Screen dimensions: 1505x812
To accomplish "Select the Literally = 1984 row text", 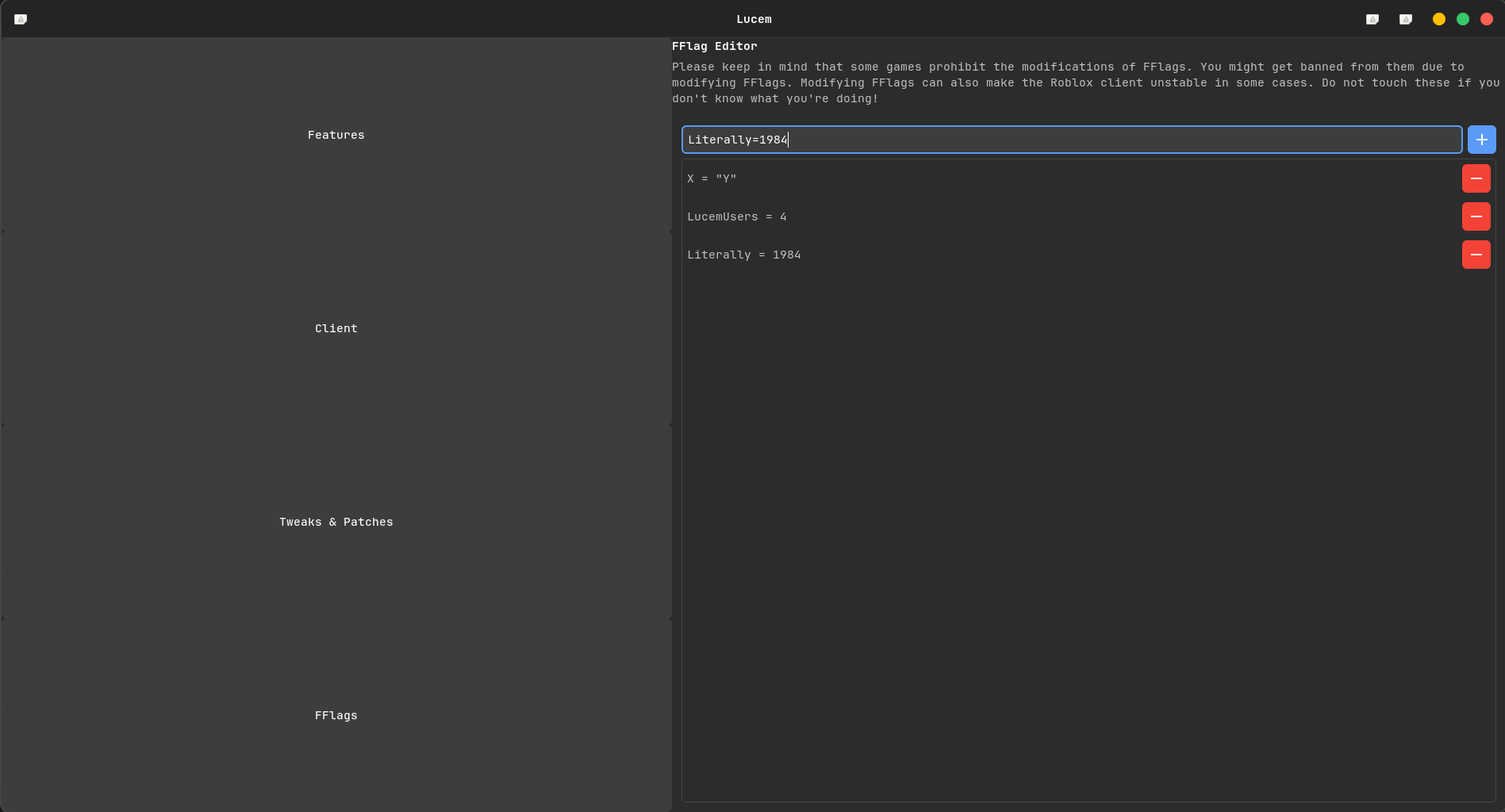I will (x=744, y=255).
